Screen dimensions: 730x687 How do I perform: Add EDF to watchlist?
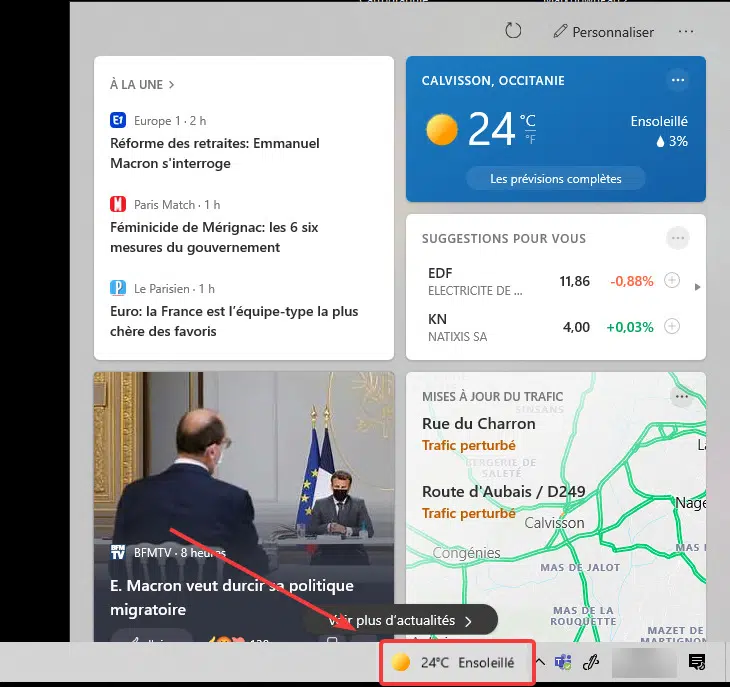[x=671, y=281]
